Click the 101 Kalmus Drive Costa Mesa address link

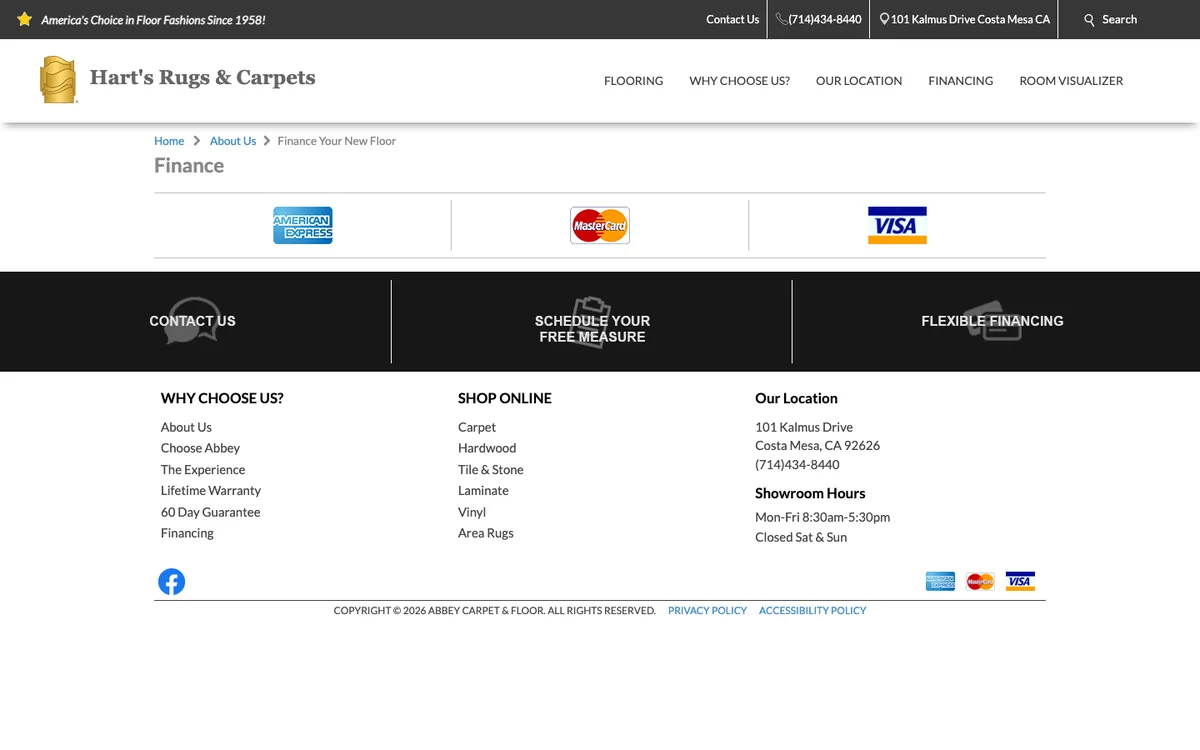click(x=970, y=19)
